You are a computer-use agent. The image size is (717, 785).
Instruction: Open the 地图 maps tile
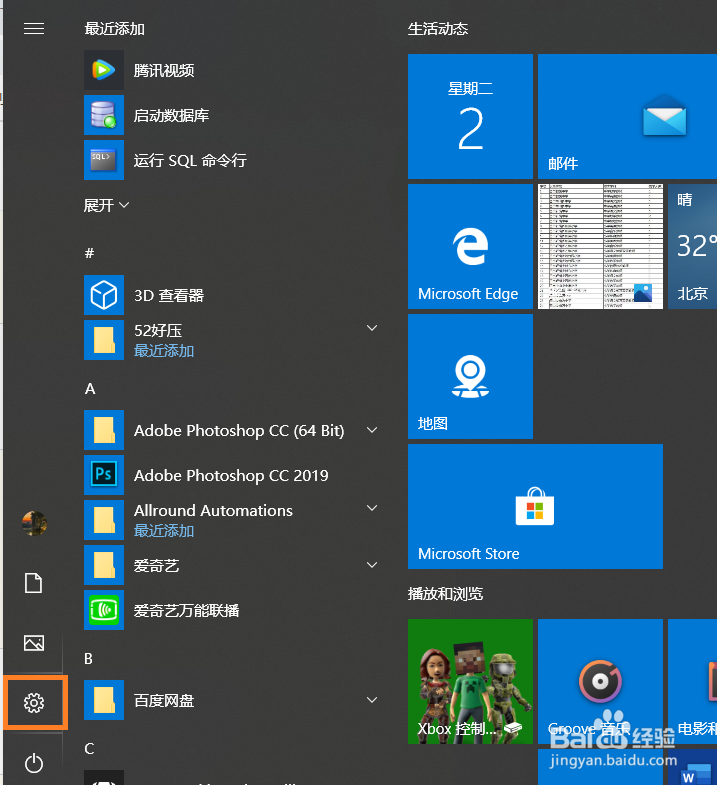point(470,376)
